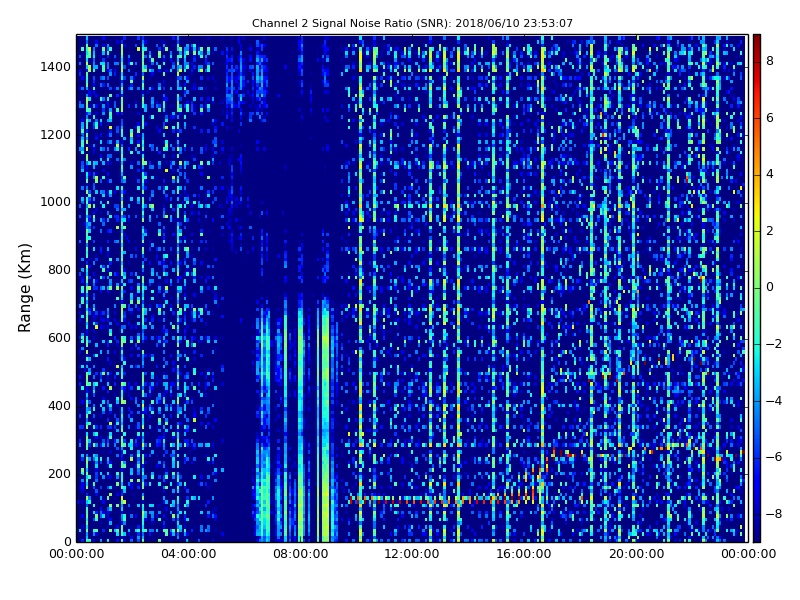This screenshot has width=800, height=600.
Task: Click the y-axis tick label '1200'
Action: coord(56,135)
